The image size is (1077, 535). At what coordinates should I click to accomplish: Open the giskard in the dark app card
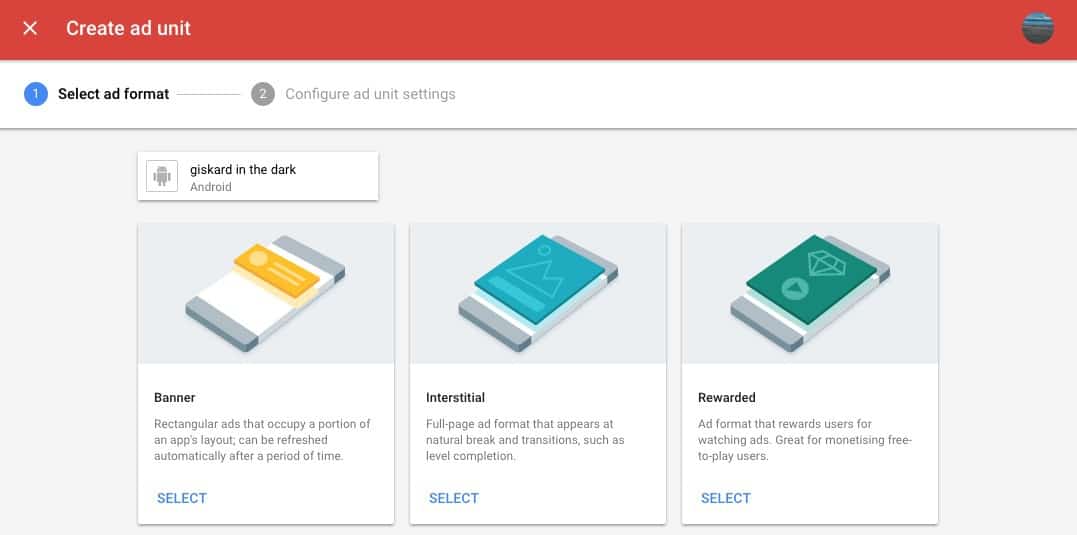pyautogui.click(x=258, y=177)
